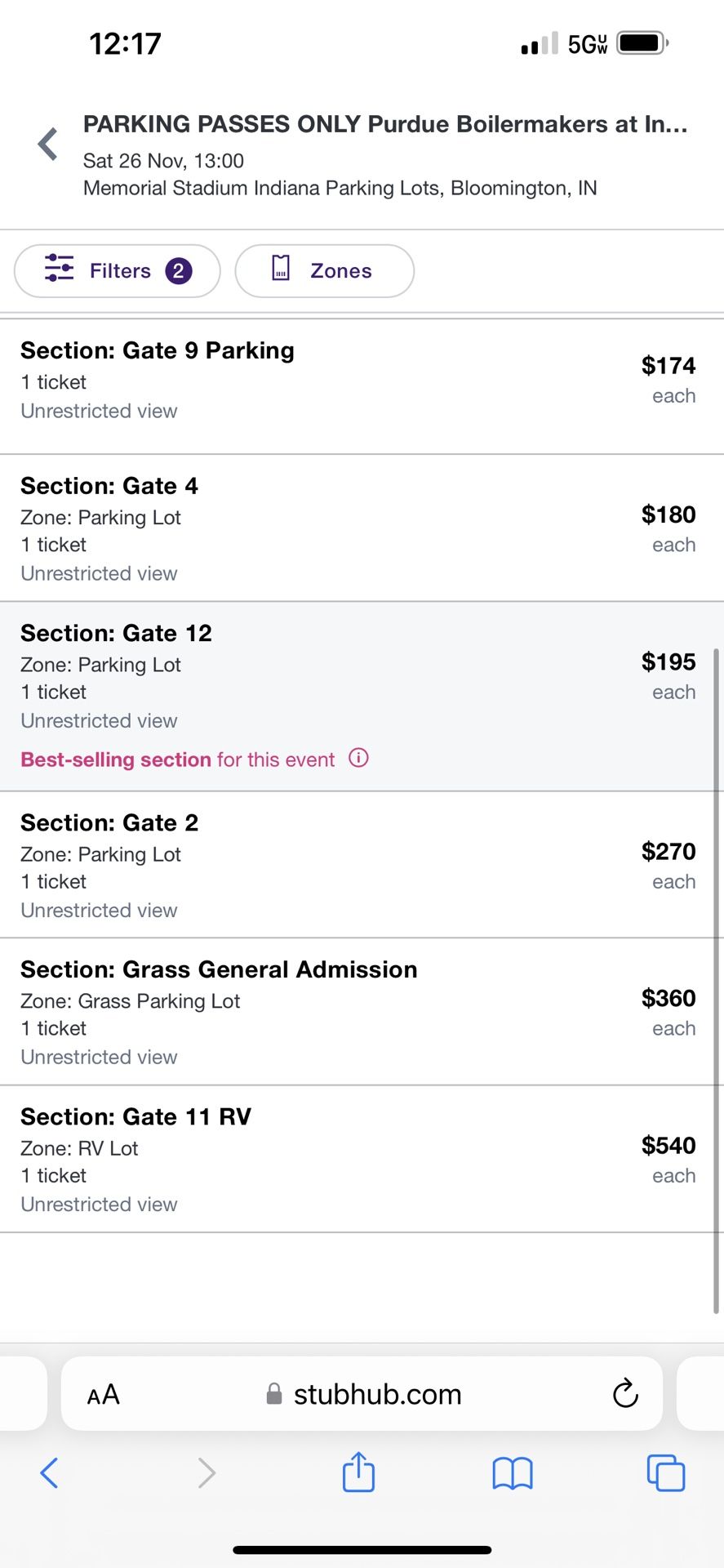
Task: Open the Filters sliders icon
Action: (x=60, y=268)
